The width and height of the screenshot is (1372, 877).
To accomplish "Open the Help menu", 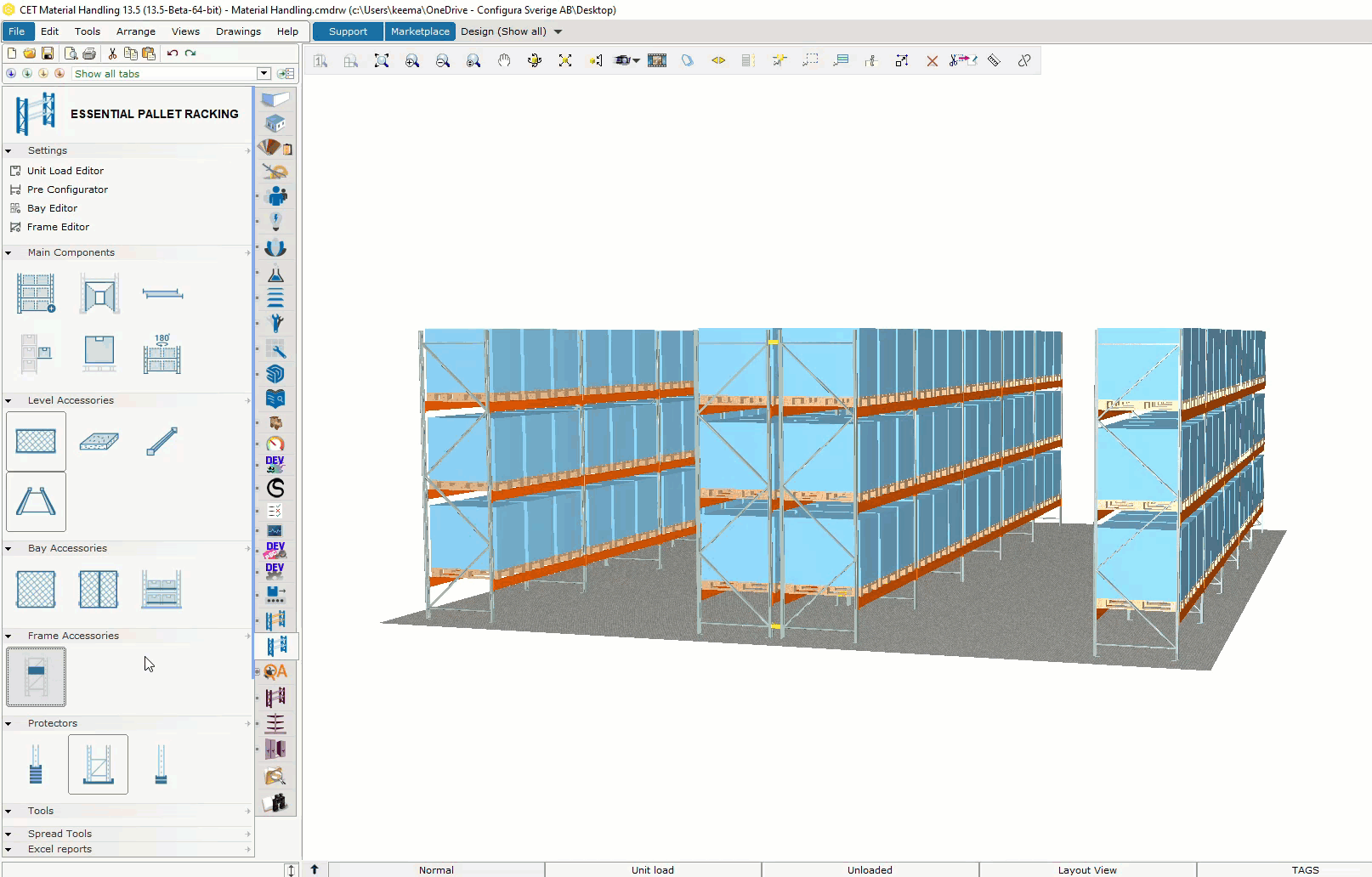I will pyautogui.click(x=287, y=31).
